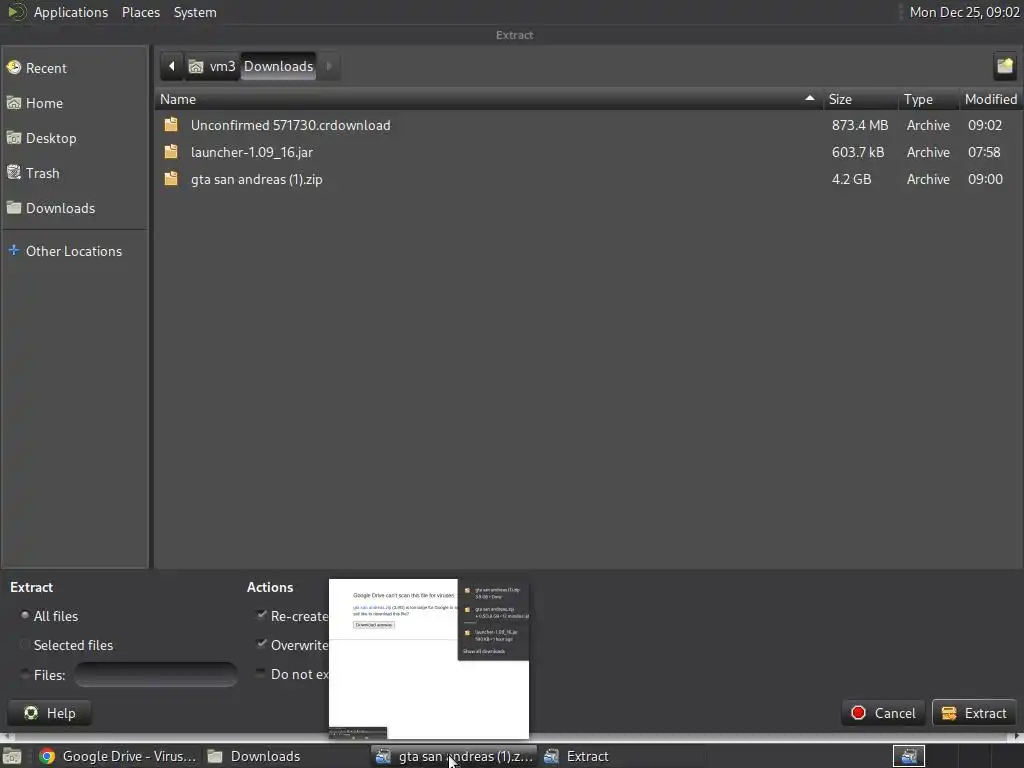Sort files by Size column

pyautogui.click(x=860, y=99)
